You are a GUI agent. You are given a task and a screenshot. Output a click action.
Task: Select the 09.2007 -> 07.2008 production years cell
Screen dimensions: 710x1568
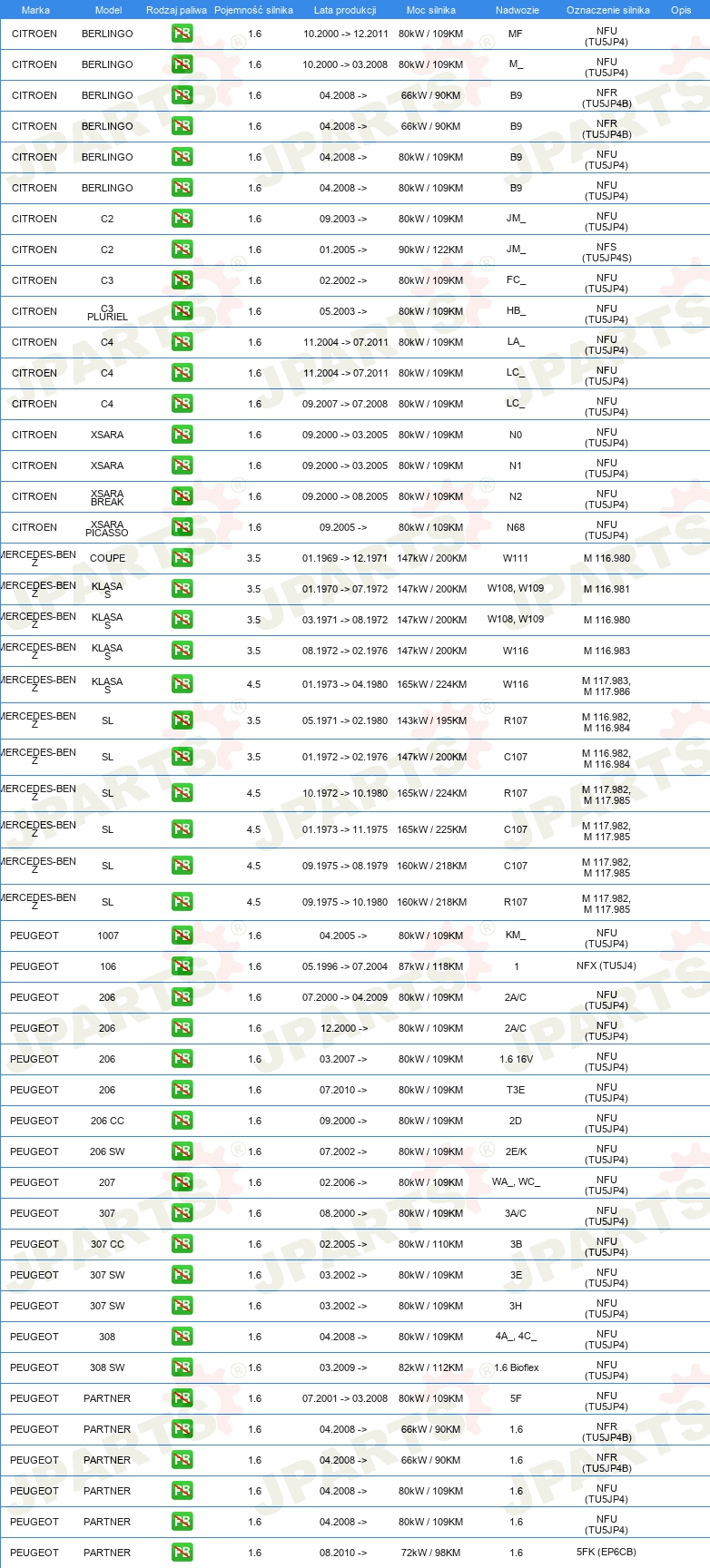tap(345, 404)
